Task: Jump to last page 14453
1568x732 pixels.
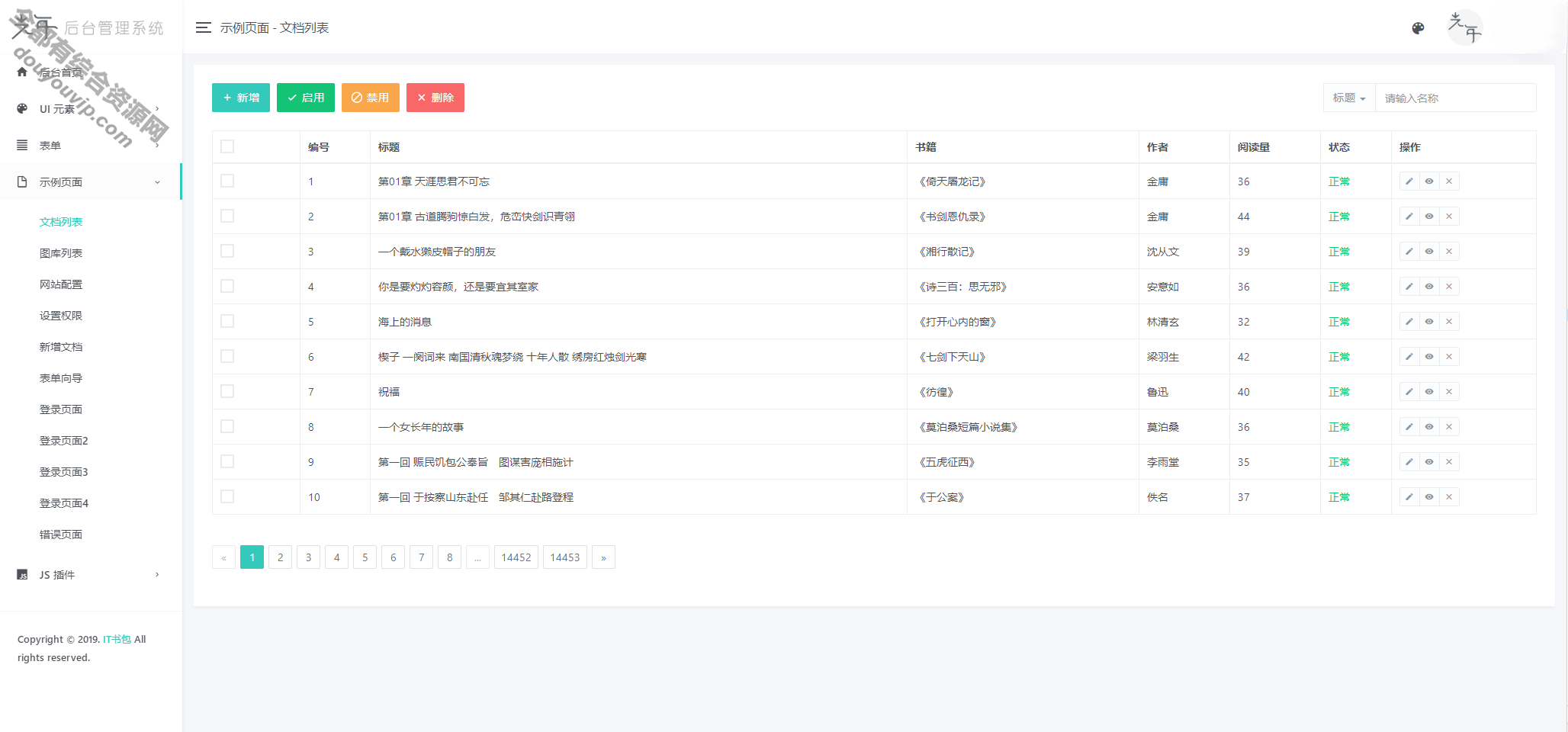Action: click(565, 557)
